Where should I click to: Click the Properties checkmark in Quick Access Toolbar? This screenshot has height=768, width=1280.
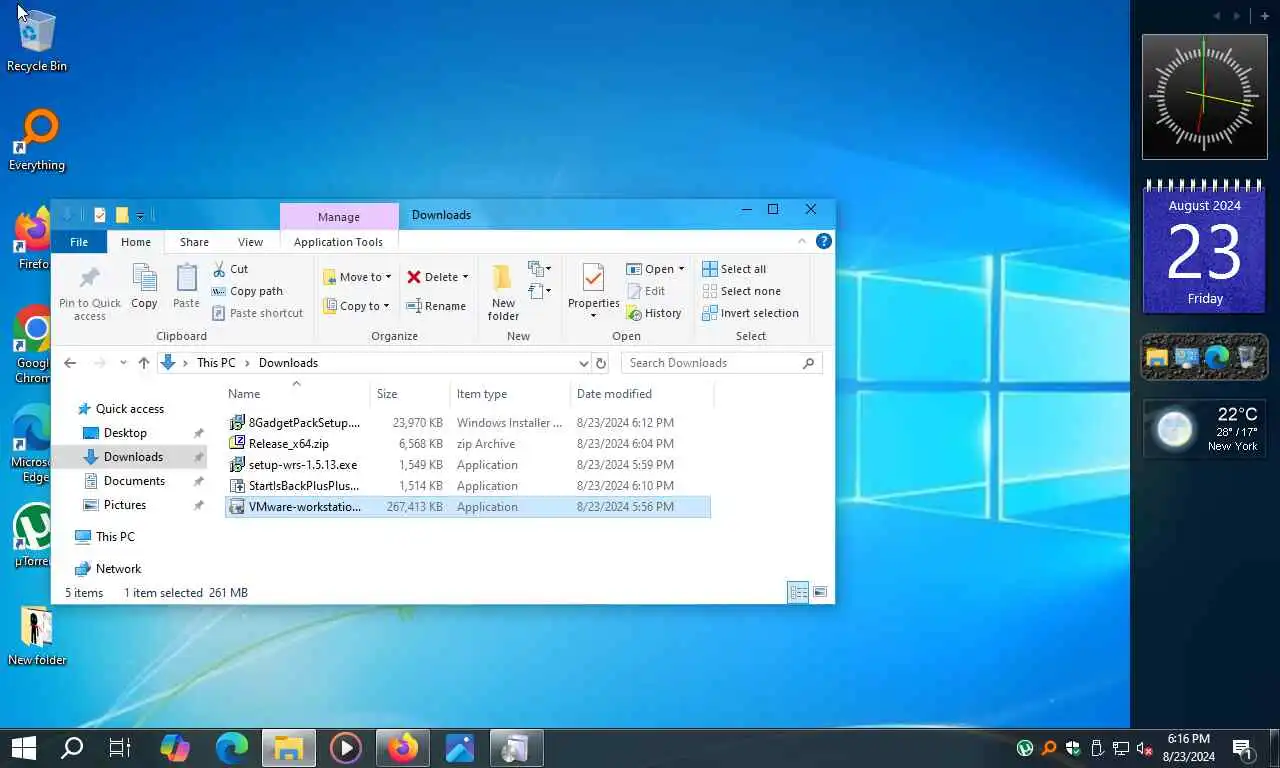(100, 215)
